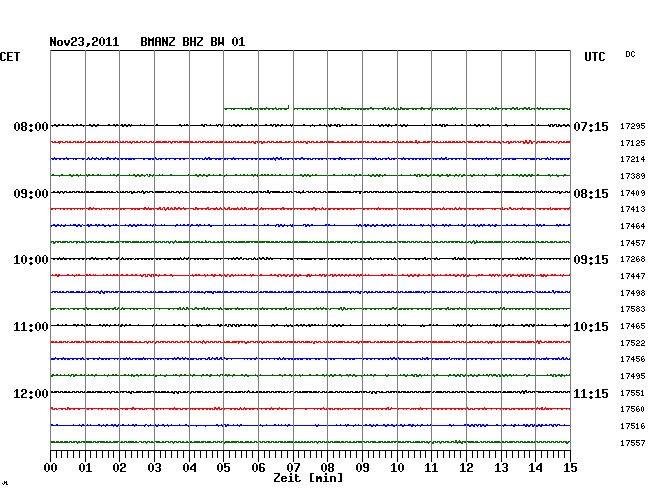Screen dimensions: 650x494
Task: Click the "CET" axis heading
Action: 10,57
